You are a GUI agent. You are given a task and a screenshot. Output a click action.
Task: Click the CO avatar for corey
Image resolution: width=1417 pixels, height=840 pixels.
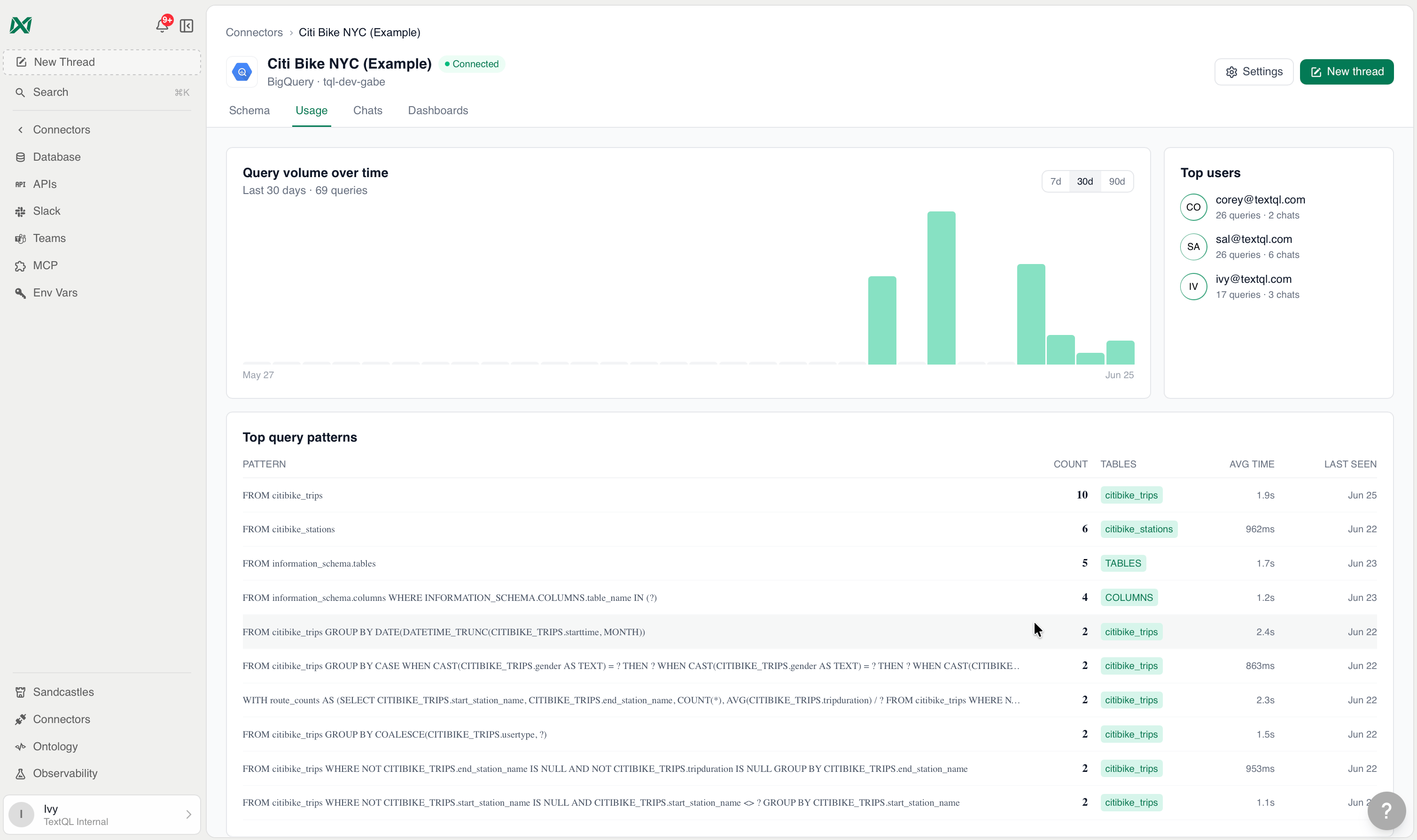[x=1193, y=207]
